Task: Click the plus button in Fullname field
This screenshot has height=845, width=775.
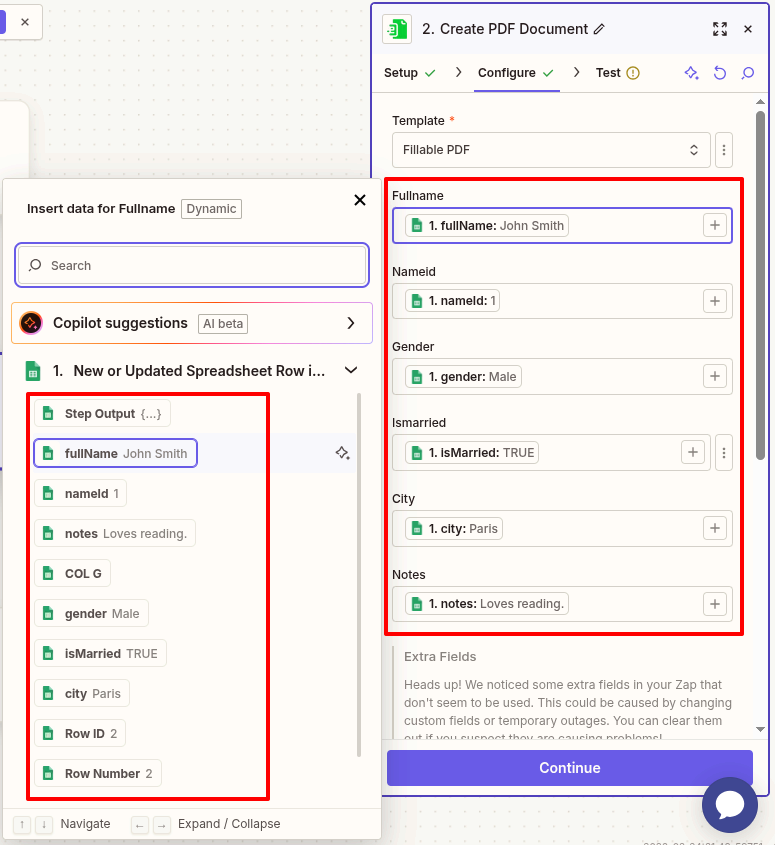Action: point(715,225)
